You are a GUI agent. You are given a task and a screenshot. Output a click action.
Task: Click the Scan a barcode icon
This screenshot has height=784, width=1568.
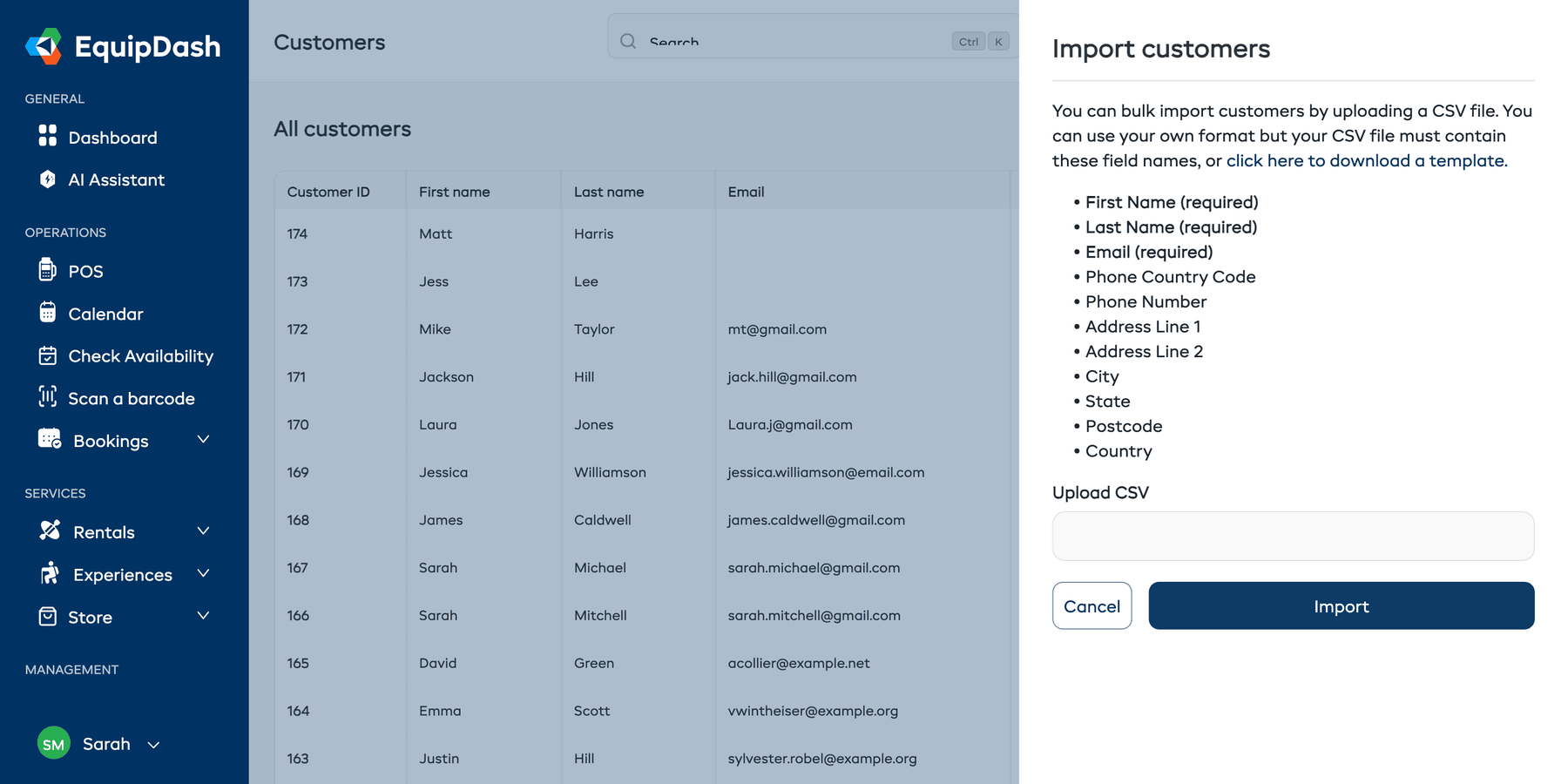tap(48, 398)
